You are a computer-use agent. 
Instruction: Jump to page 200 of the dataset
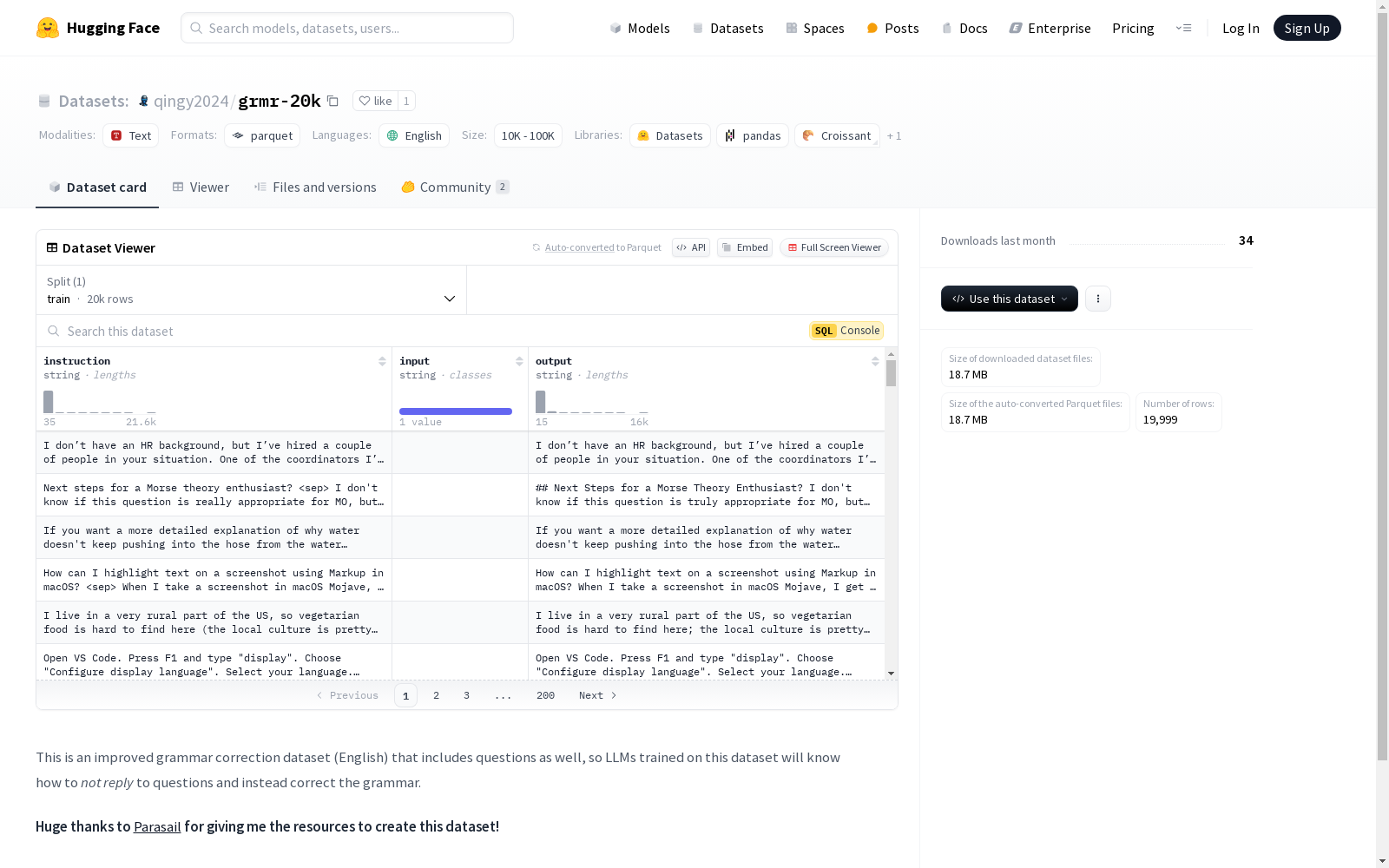(x=545, y=695)
